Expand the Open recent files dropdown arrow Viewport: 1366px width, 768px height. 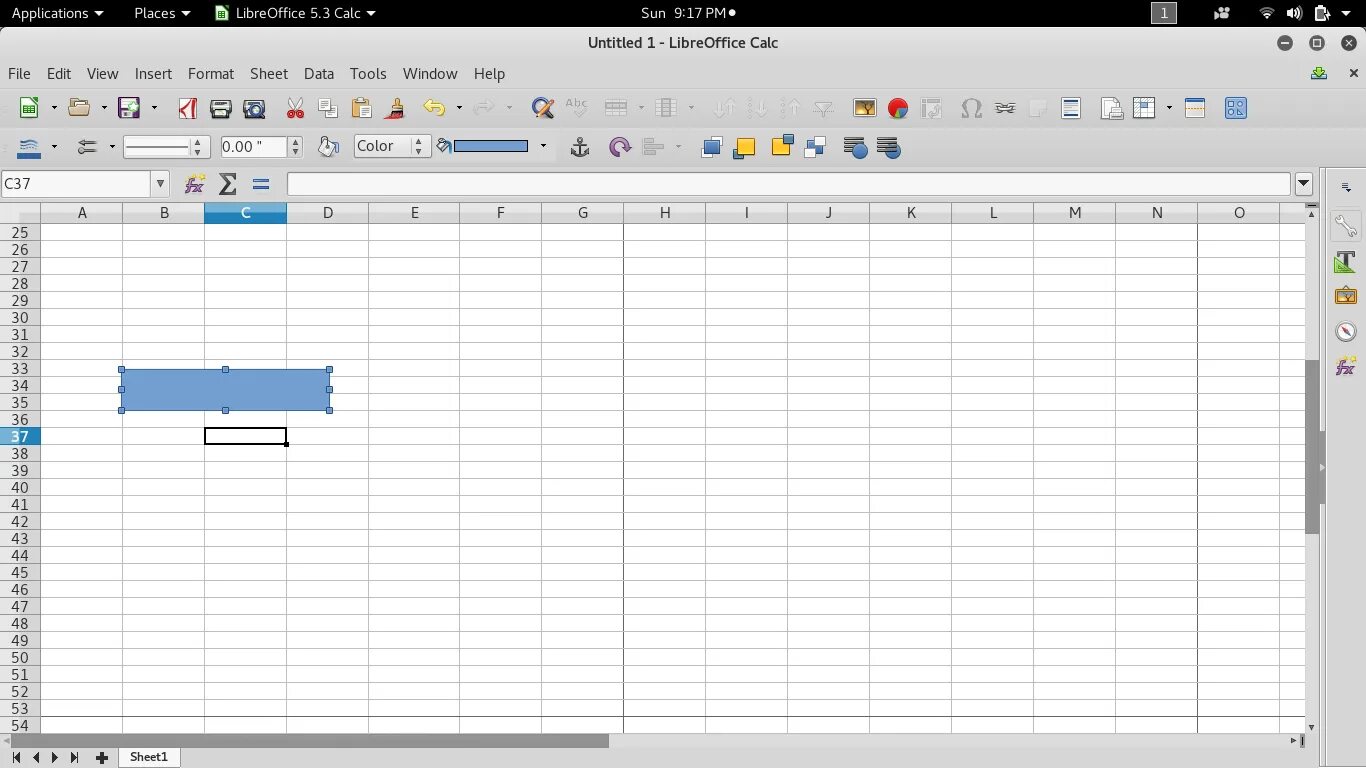103,108
